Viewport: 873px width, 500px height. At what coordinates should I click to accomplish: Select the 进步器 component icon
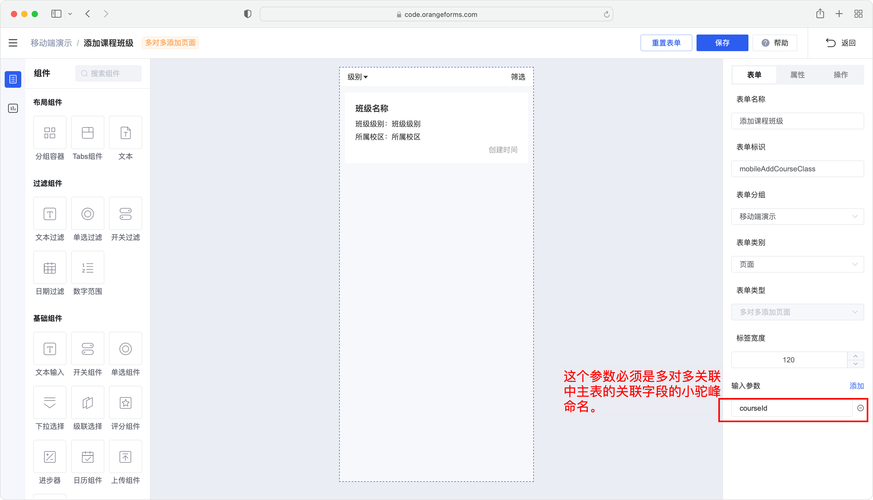(x=50, y=457)
